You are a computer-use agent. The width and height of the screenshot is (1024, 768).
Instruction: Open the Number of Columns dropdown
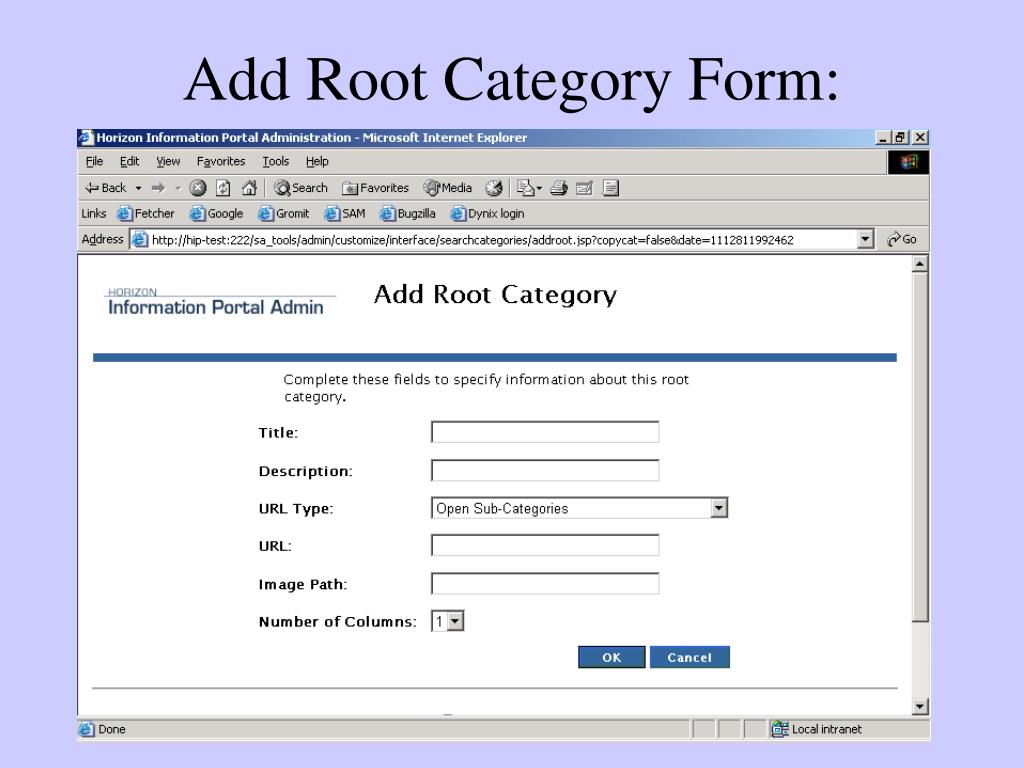[x=447, y=621]
